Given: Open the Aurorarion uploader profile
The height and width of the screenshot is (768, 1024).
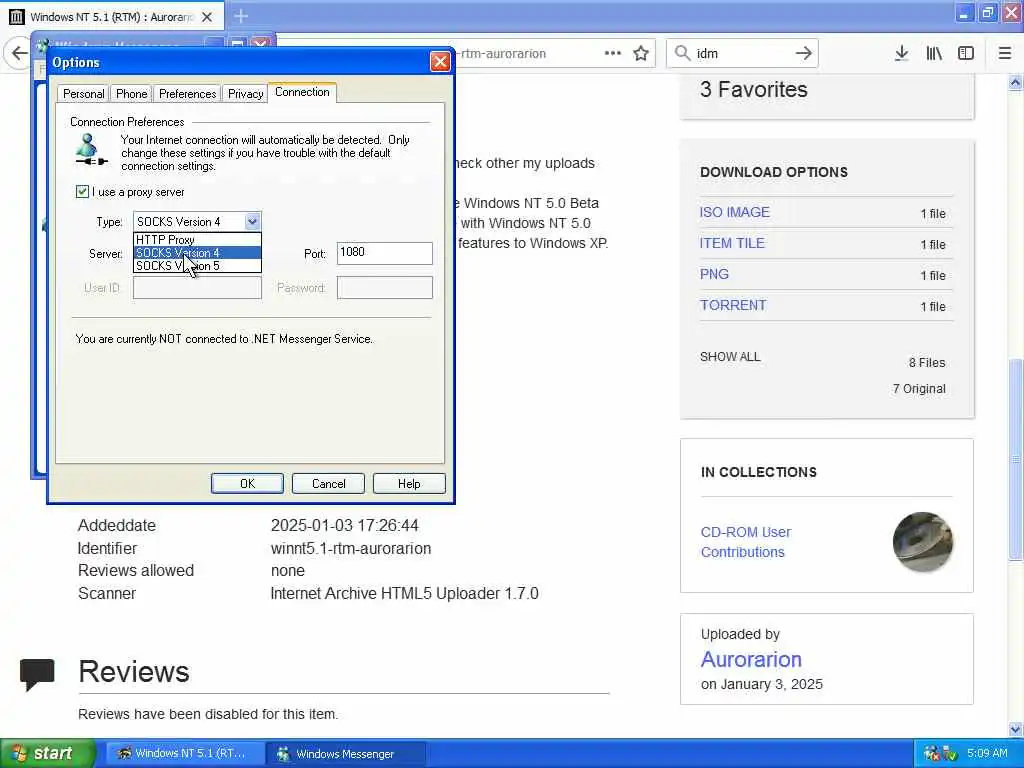Looking at the screenshot, I should [751, 659].
